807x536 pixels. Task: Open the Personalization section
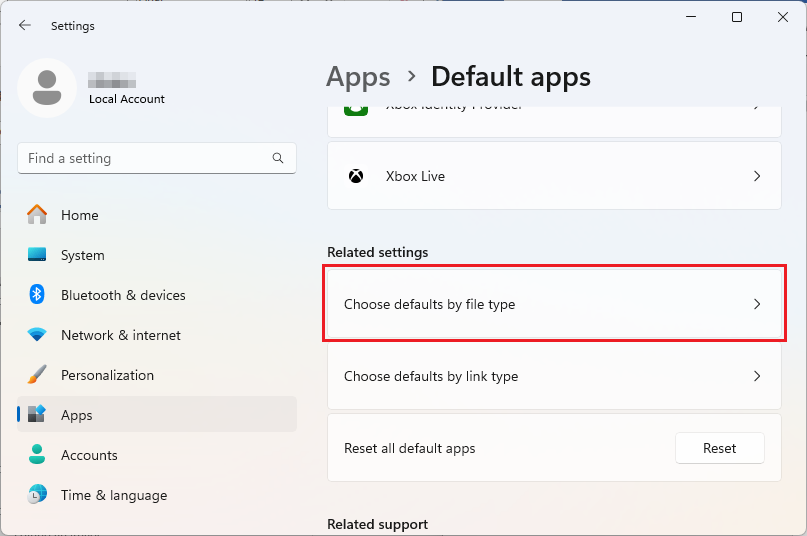click(157, 375)
